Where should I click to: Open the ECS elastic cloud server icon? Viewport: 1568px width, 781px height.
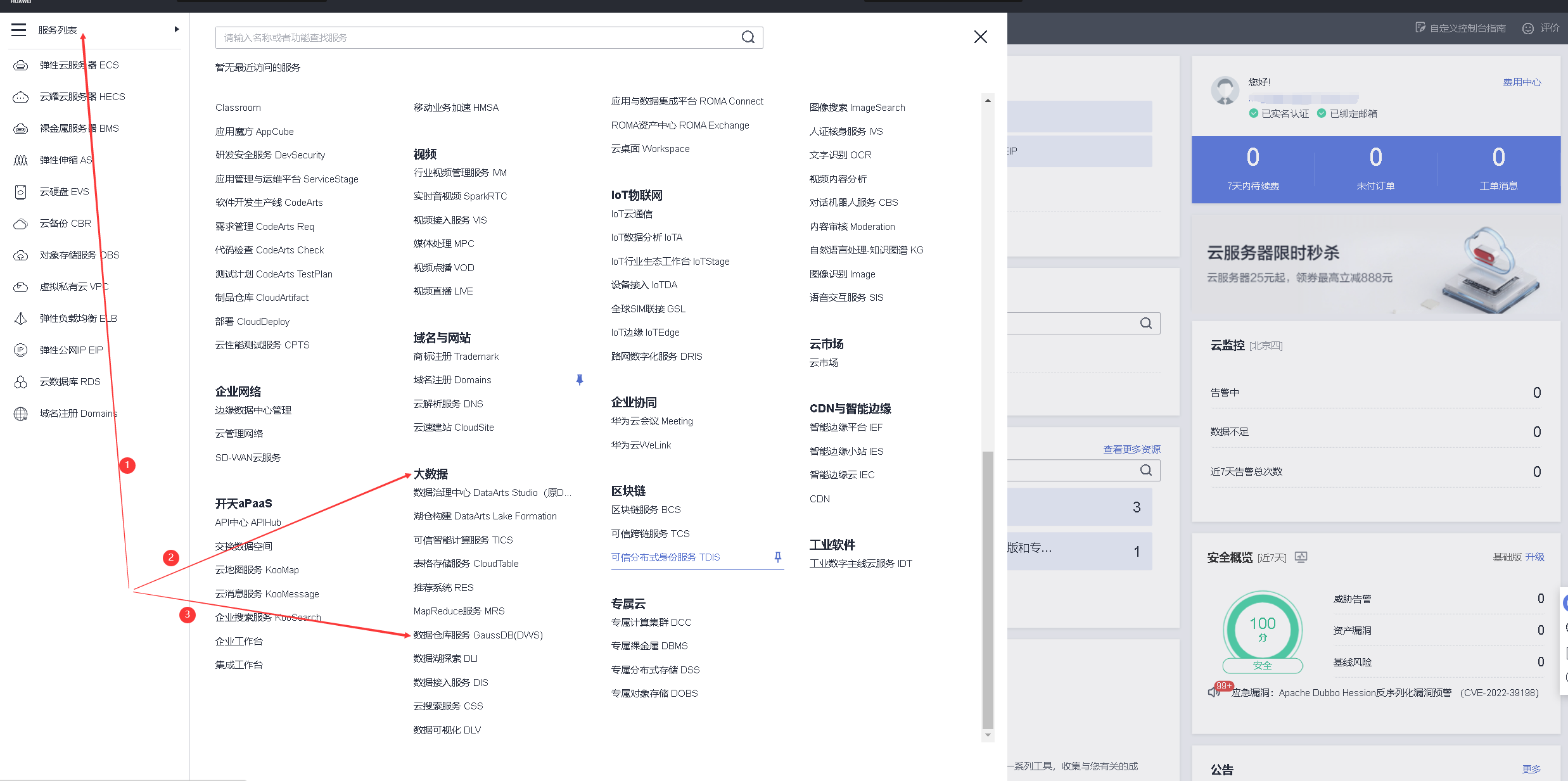[x=21, y=65]
